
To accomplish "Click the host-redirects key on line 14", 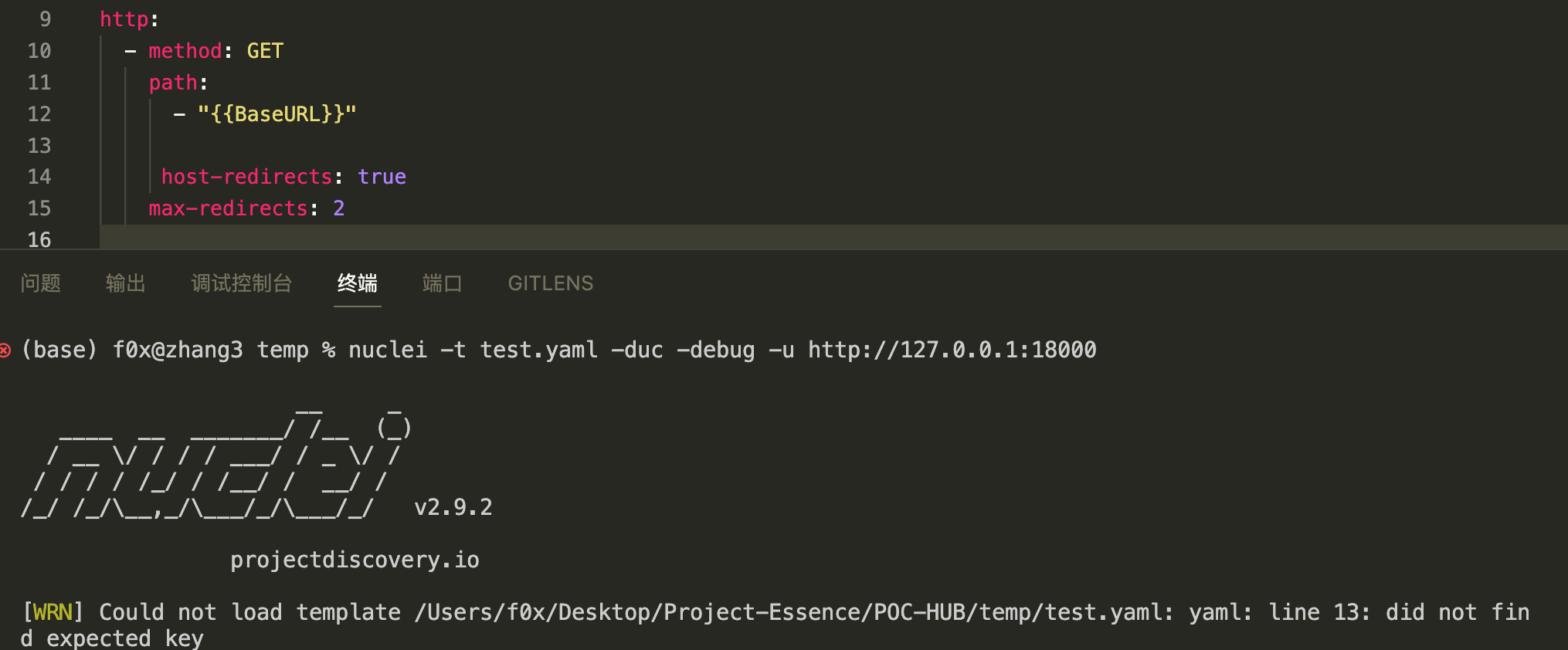I will click(x=246, y=177).
